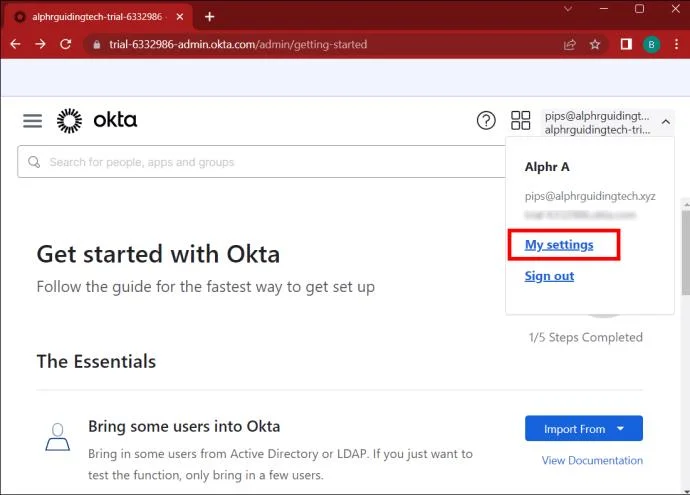The width and height of the screenshot is (690, 495).
Task: Open My settings link
Action: pyautogui.click(x=559, y=245)
